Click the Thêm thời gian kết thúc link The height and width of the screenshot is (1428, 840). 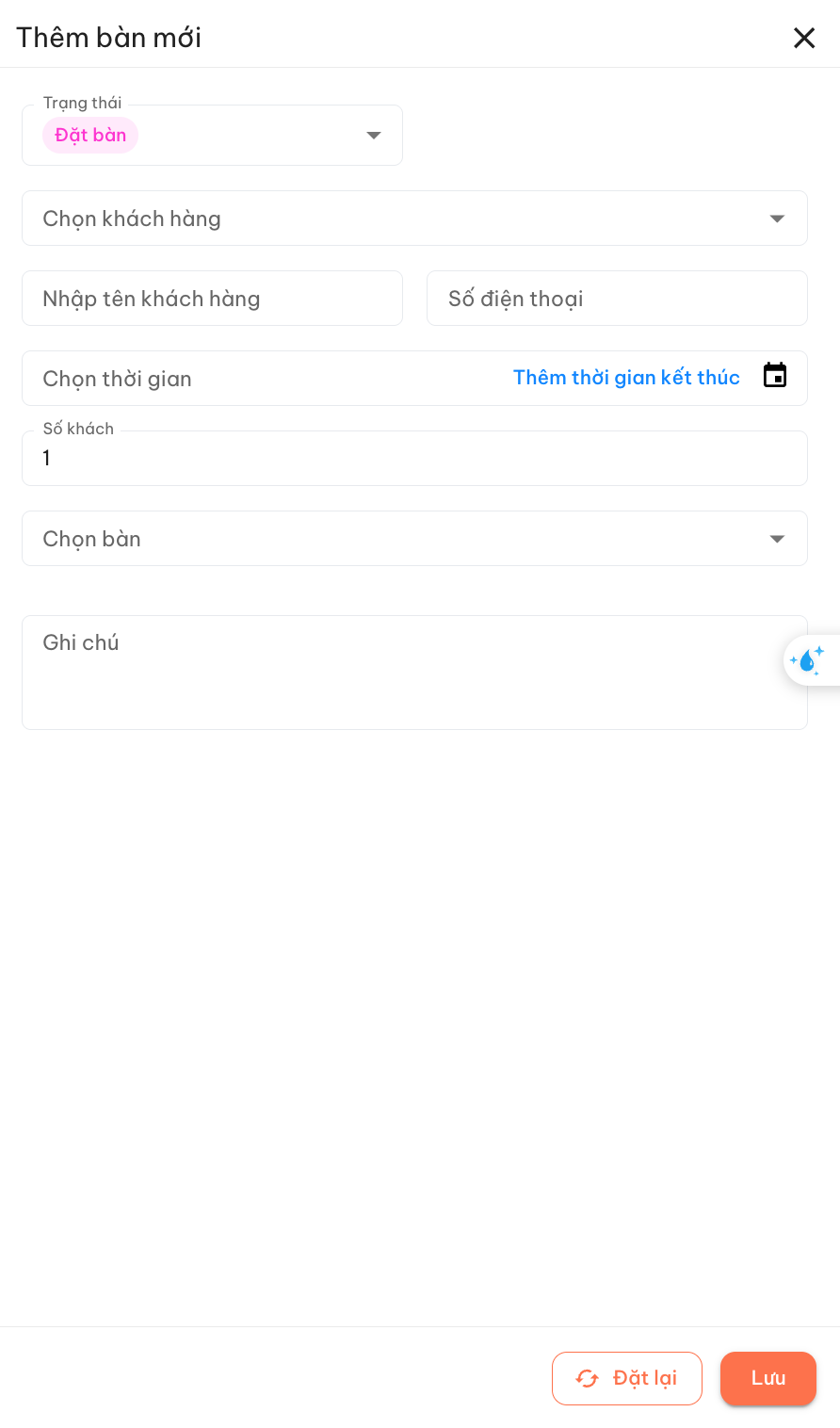click(626, 378)
